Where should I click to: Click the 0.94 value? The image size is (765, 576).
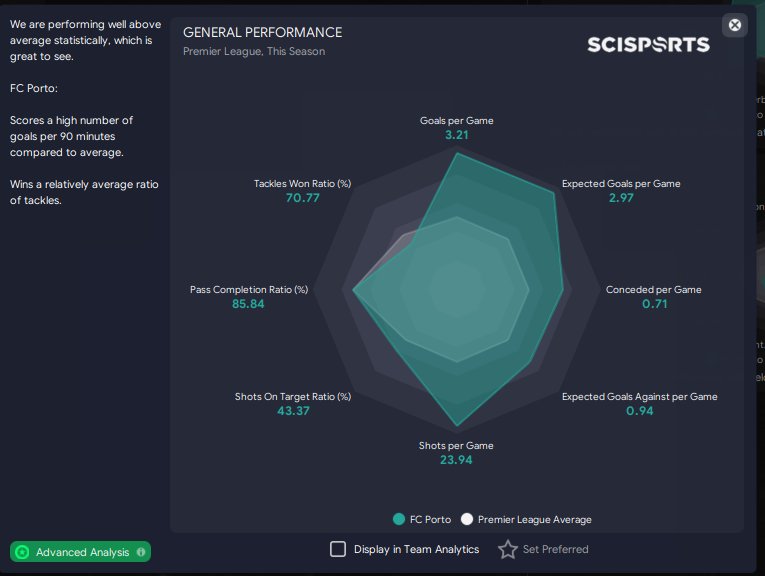640,411
